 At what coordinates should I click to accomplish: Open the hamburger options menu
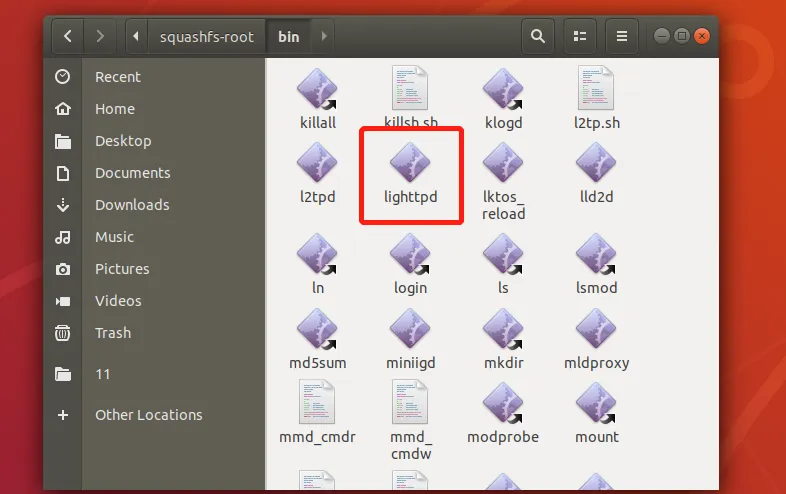(621, 37)
